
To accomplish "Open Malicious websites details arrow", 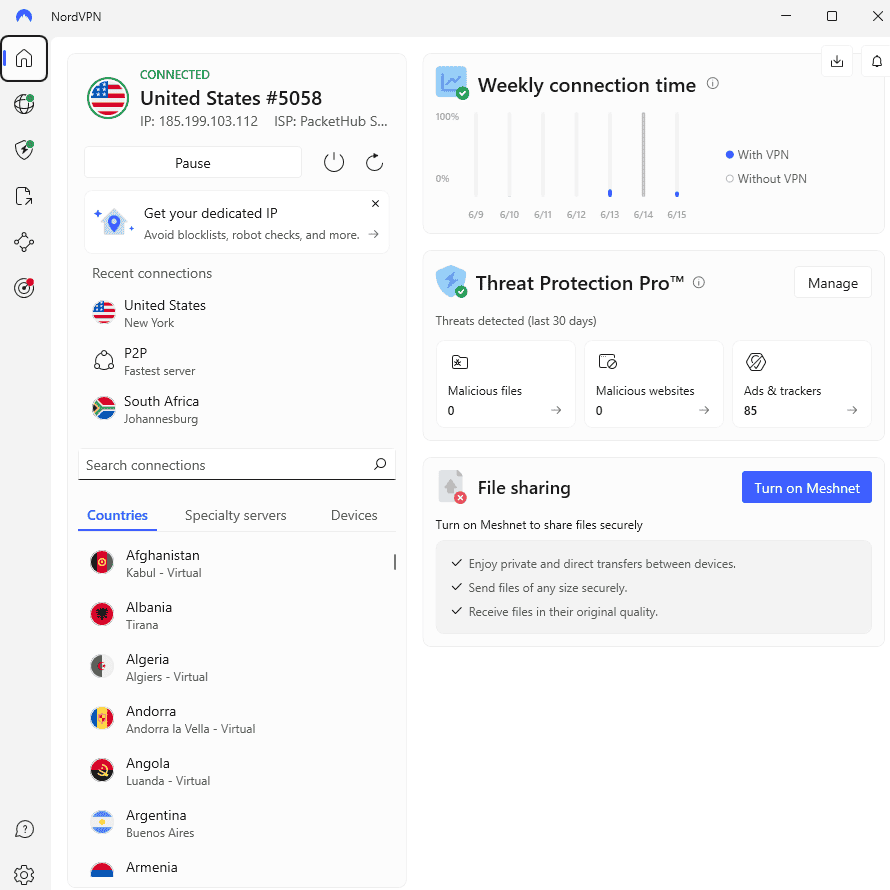I will 704,410.
